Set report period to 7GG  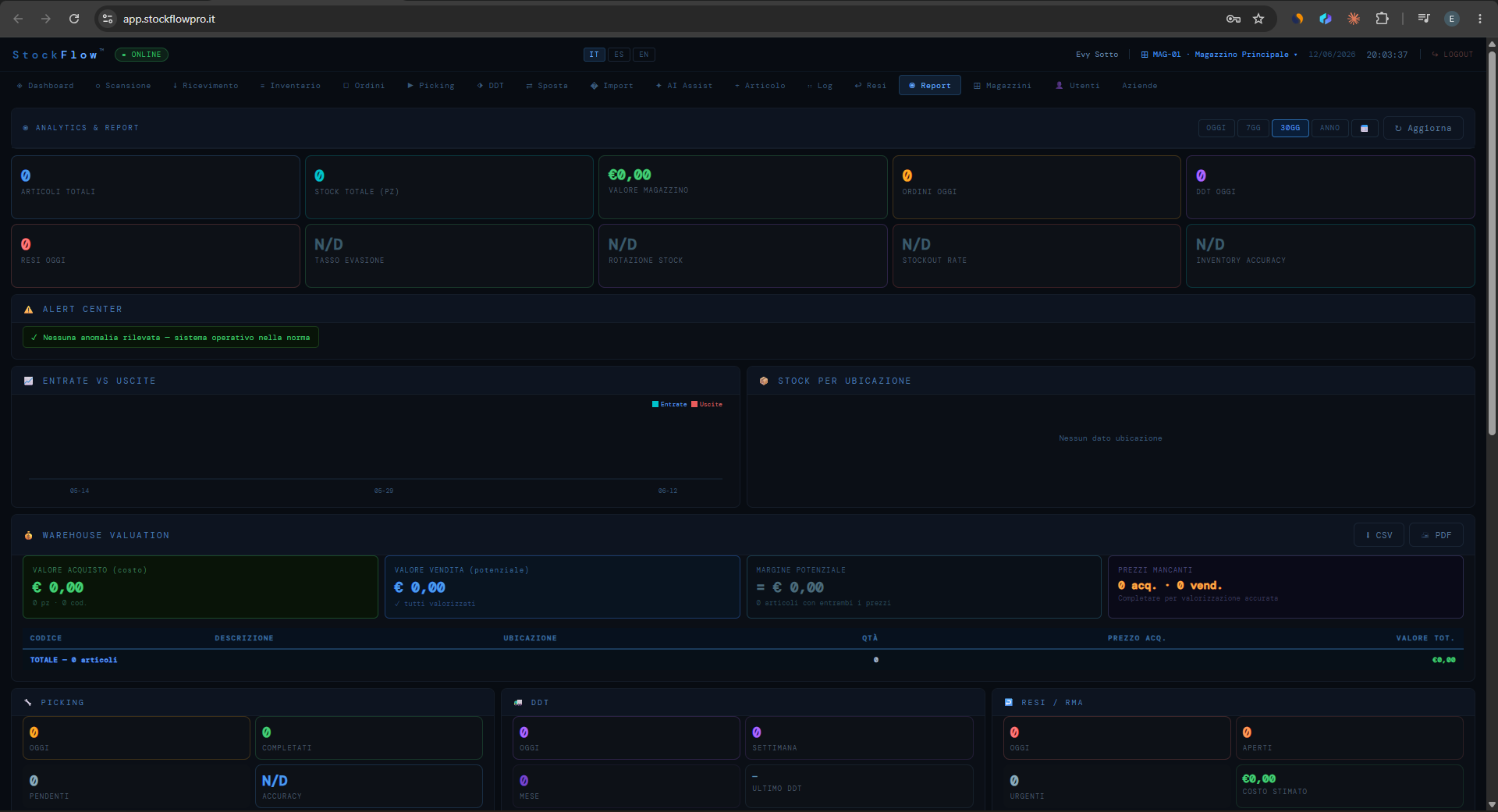(x=1253, y=128)
